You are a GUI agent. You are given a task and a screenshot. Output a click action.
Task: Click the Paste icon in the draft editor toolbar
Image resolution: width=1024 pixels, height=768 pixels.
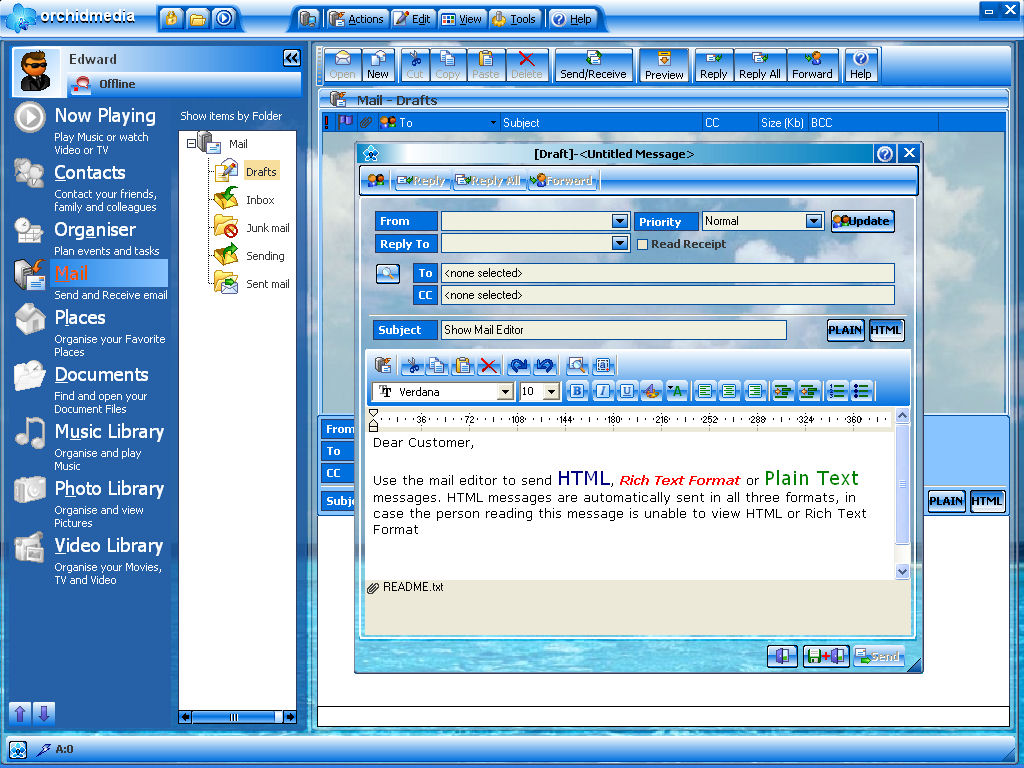(x=463, y=366)
